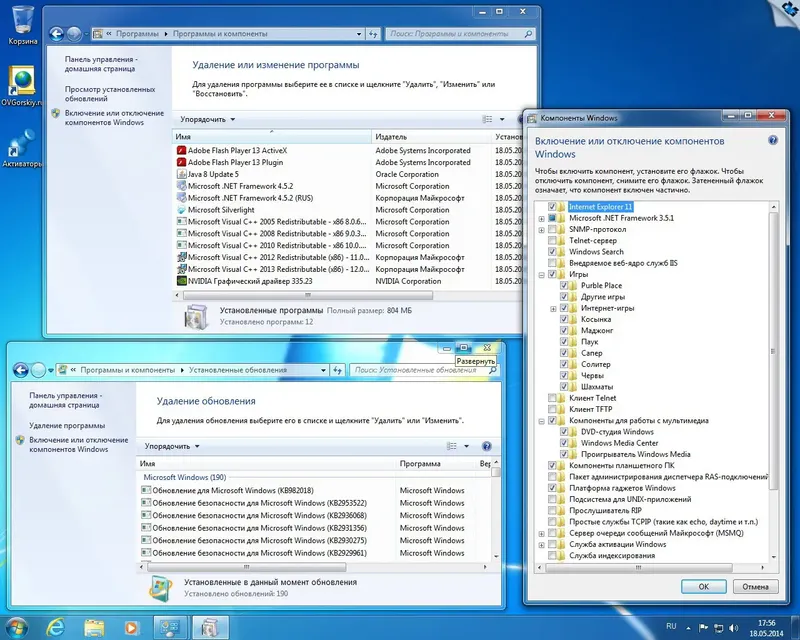Select the Java 8 Update 5 icon

click(x=181, y=174)
